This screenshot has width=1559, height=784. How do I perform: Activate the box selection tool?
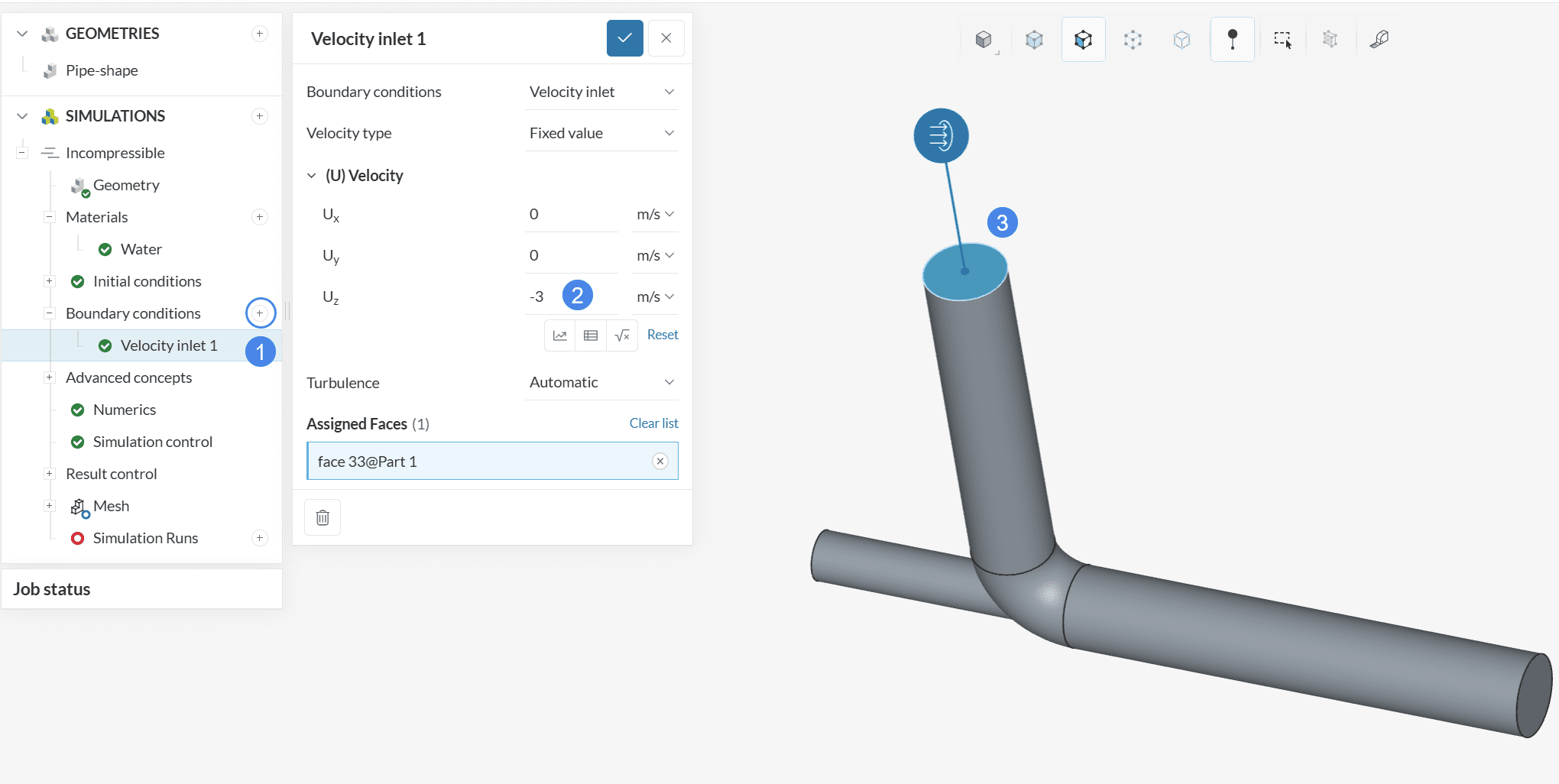(1282, 40)
